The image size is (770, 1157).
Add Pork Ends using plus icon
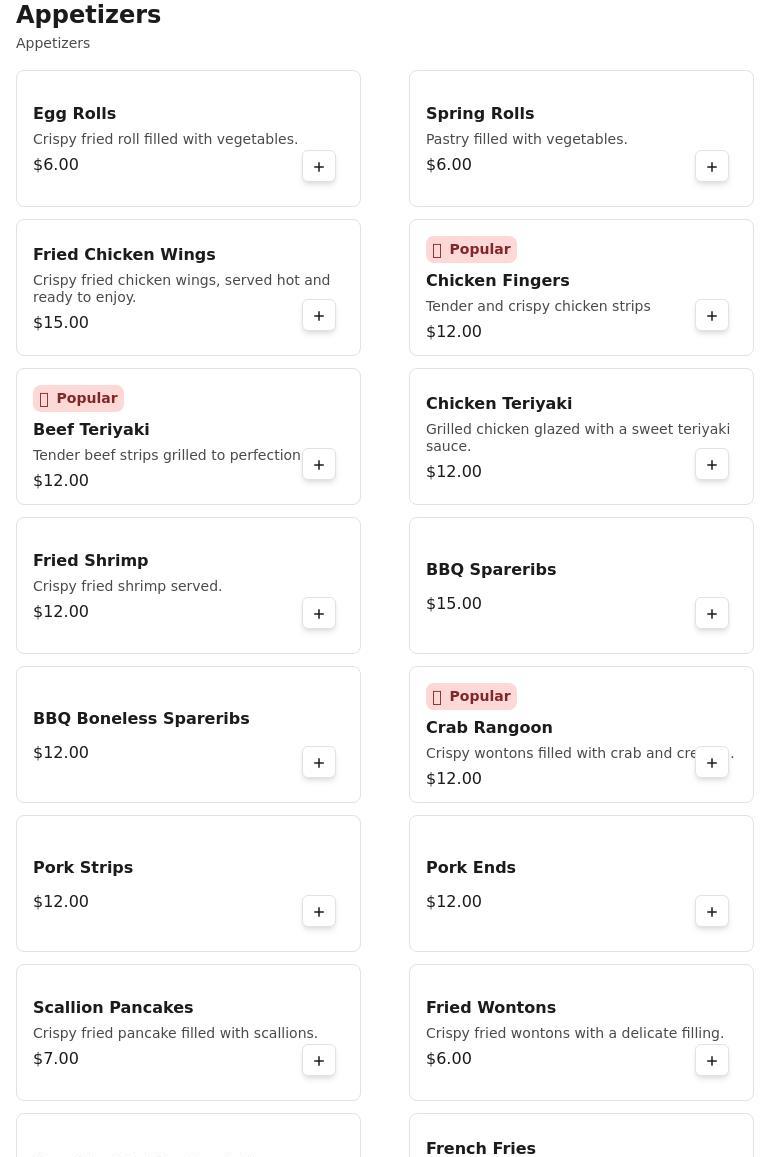pyautogui.click(x=712, y=912)
